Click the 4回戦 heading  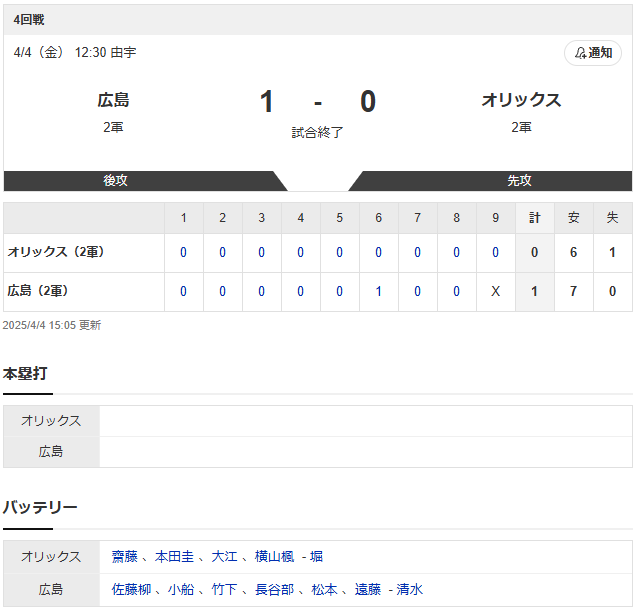click(29, 19)
